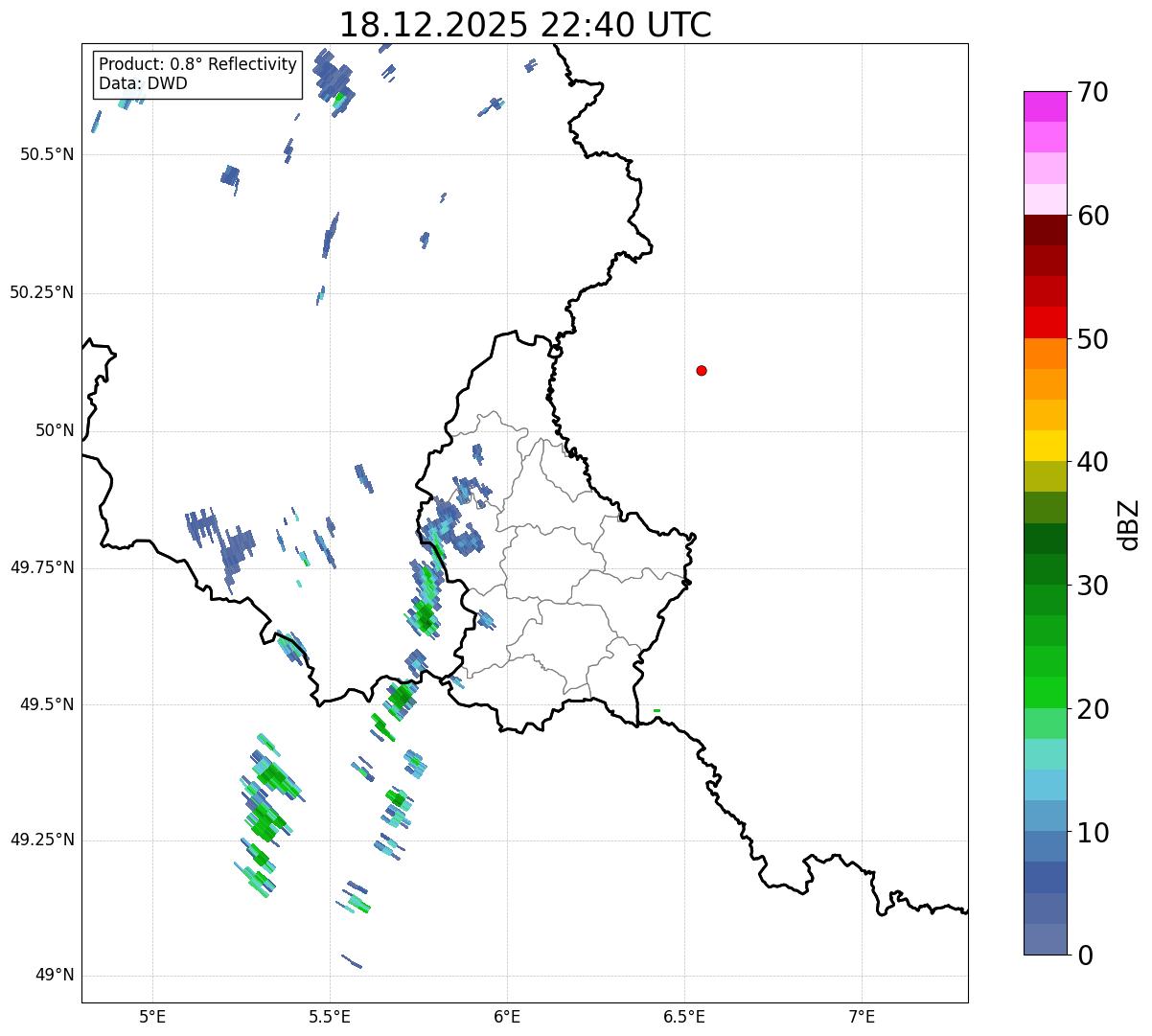Image resolution: width=1152 pixels, height=1036 pixels.
Task: Click the 49.75°N latitude label
Action: point(41,567)
